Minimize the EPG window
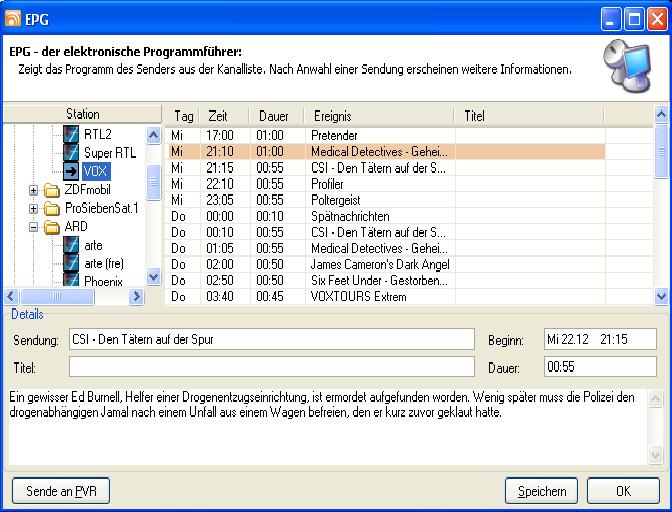This screenshot has height=512, width=672. (611, 19)
